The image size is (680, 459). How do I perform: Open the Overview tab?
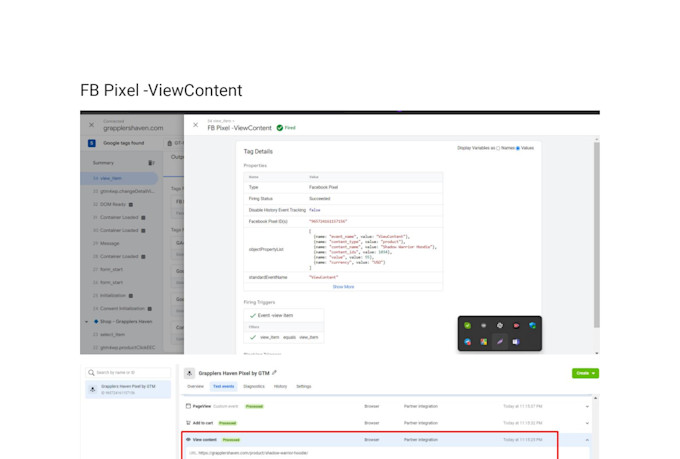pyautogui.click(x=195, y=386)
